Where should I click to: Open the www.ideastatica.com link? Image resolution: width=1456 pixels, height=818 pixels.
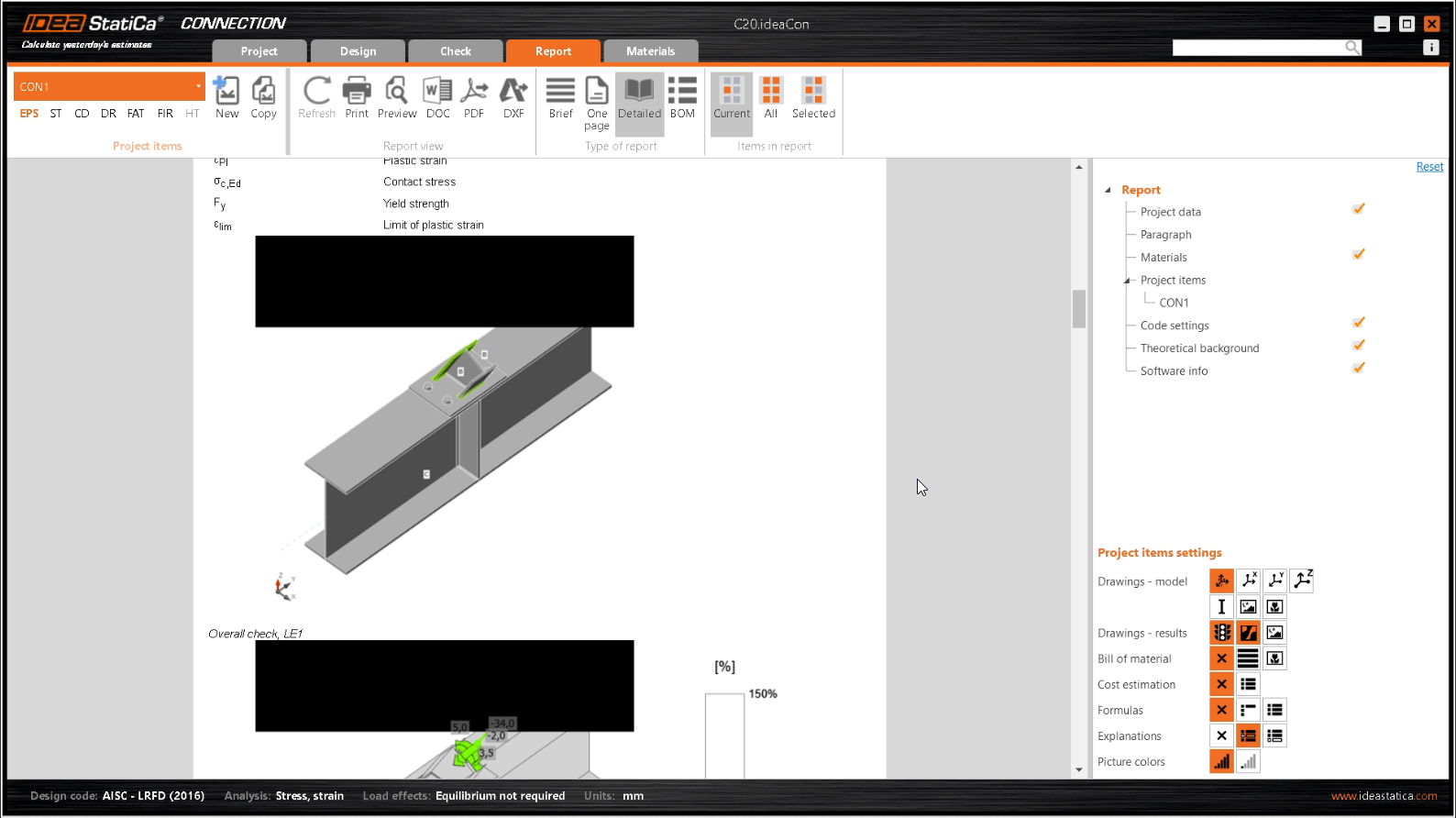[x=1384, y=796]
